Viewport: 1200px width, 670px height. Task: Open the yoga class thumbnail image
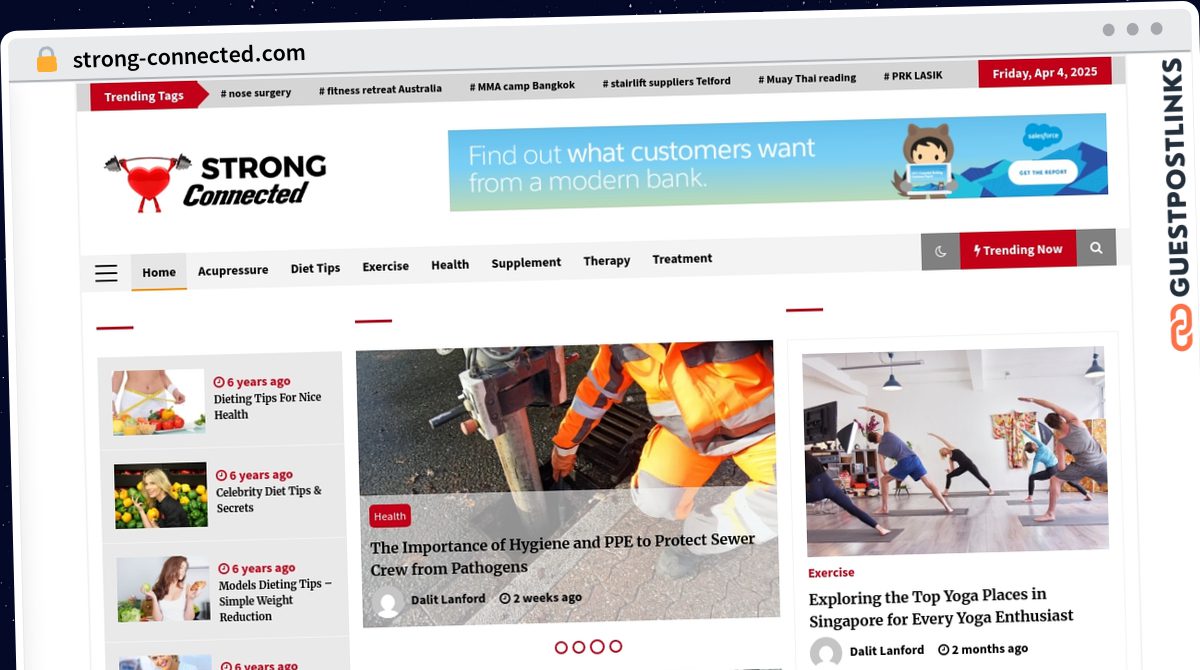tap(954, 451)
